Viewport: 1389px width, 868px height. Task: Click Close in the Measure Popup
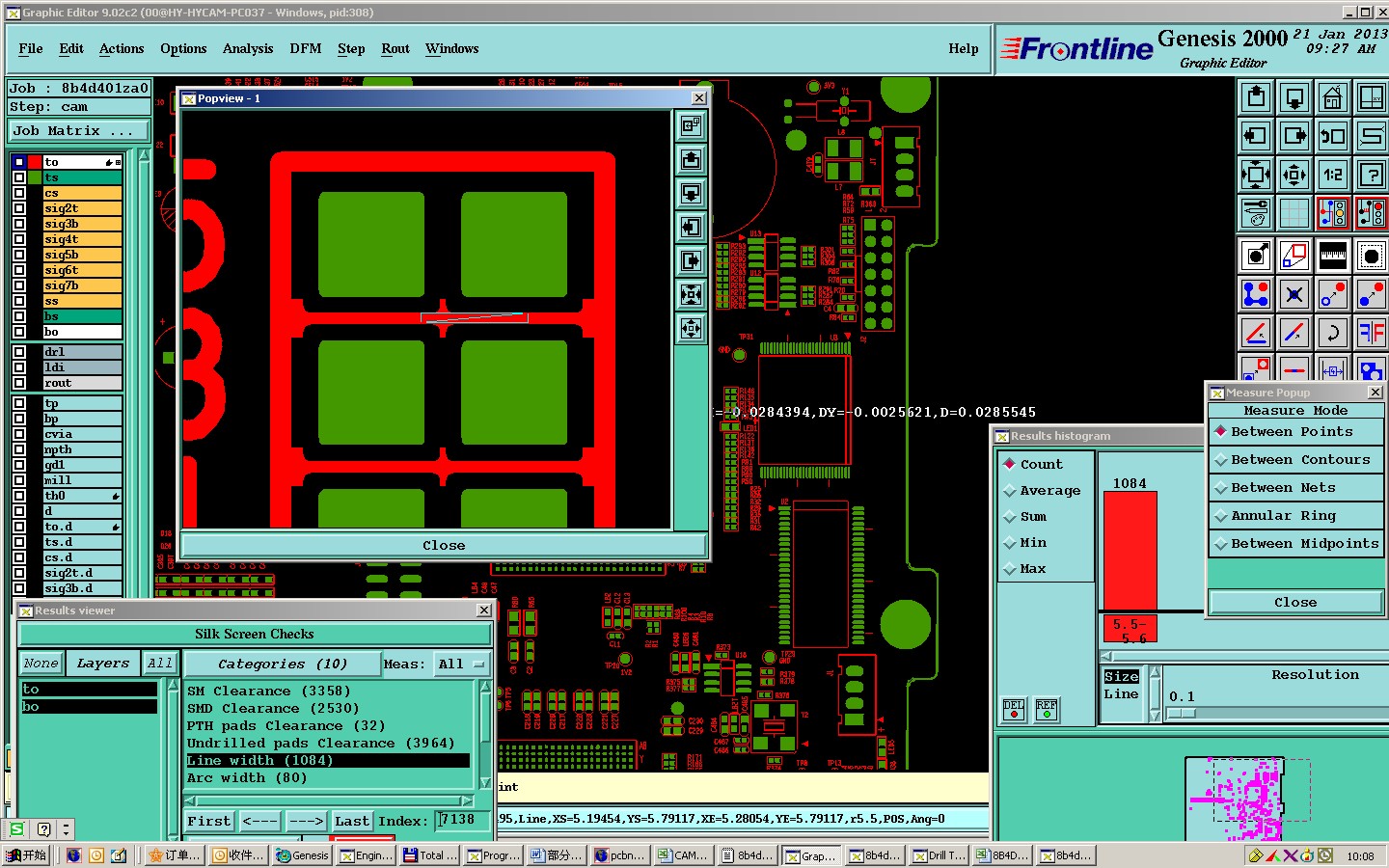1295,602
